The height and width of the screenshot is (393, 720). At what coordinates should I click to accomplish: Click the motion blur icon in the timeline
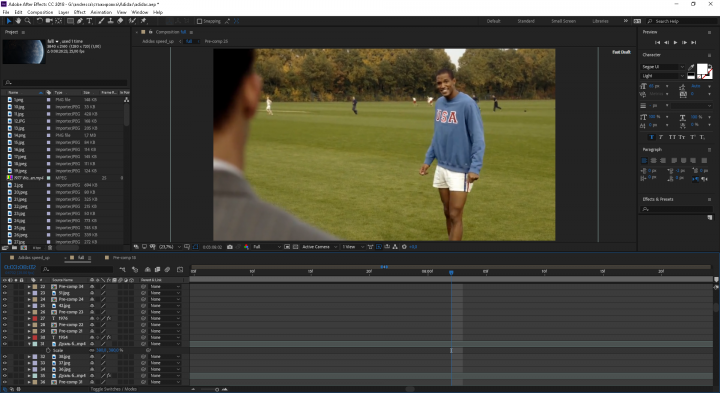[167, 269]
